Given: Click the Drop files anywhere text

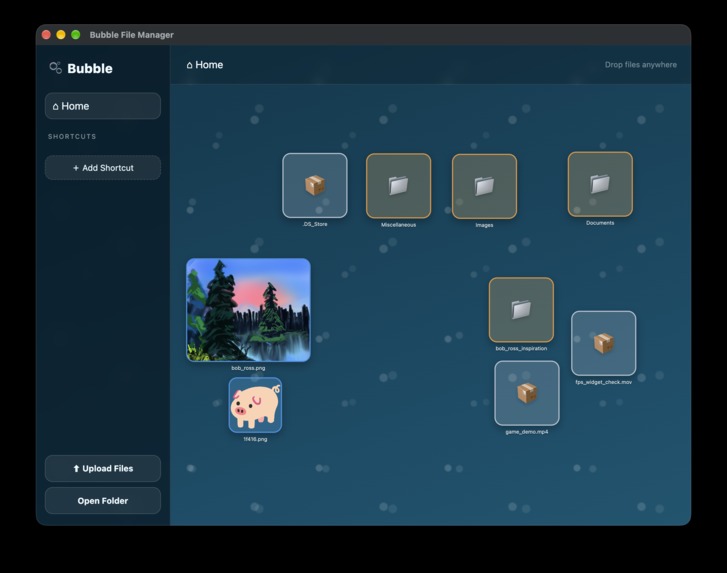Looking at the screenshot, I should [640, 65].
